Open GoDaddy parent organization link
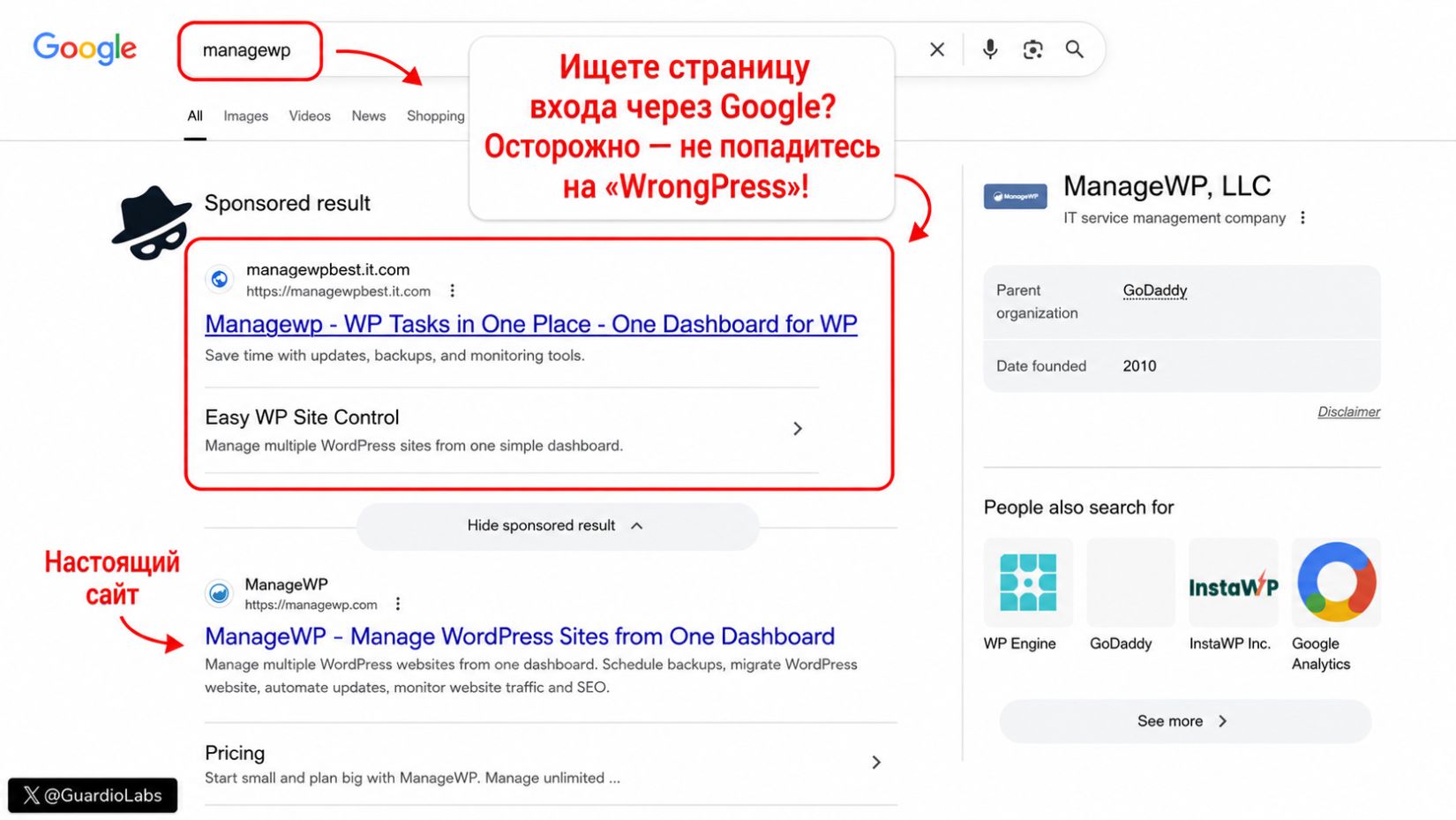 (1154, 290)
